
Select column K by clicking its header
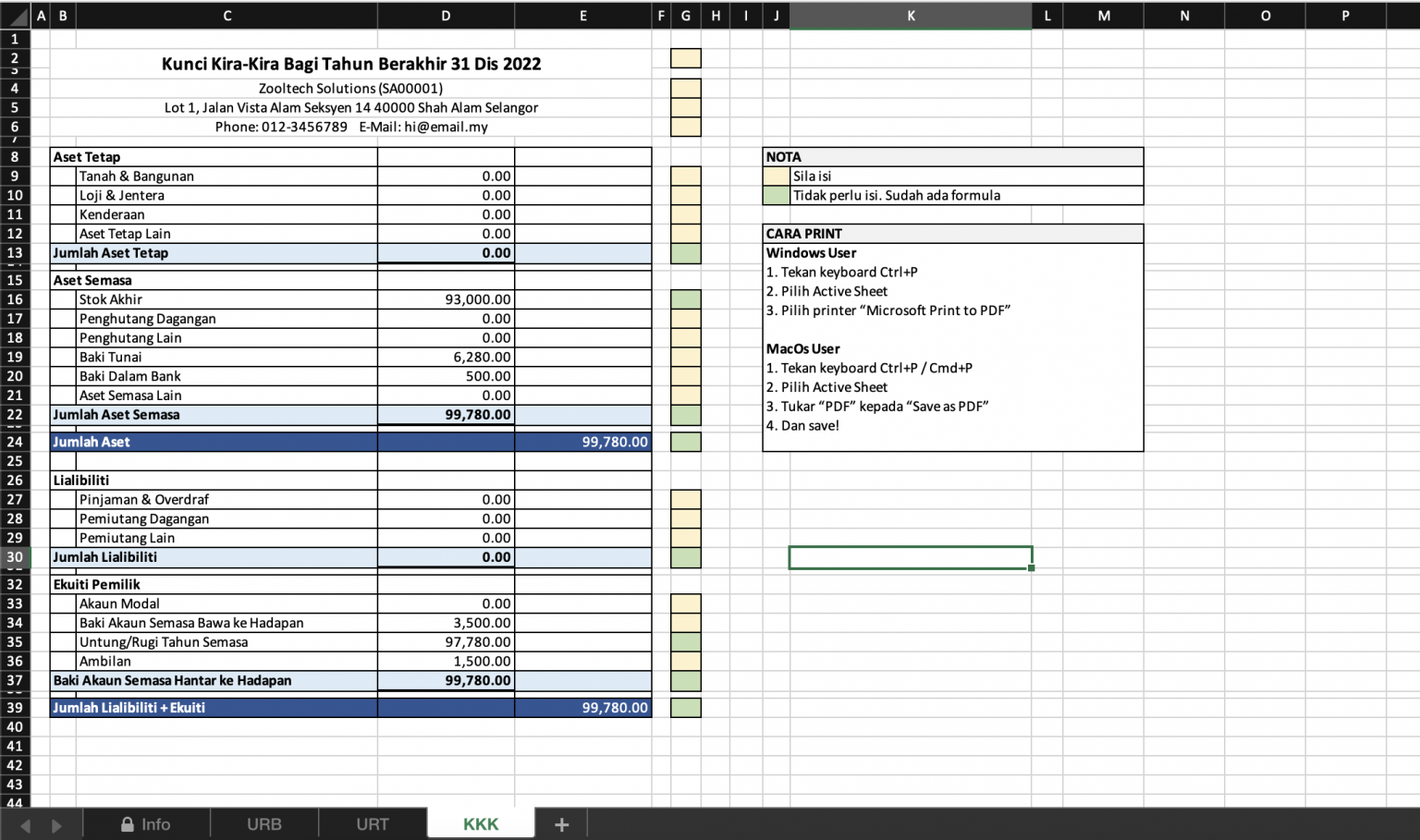click(x=911, y=16)
